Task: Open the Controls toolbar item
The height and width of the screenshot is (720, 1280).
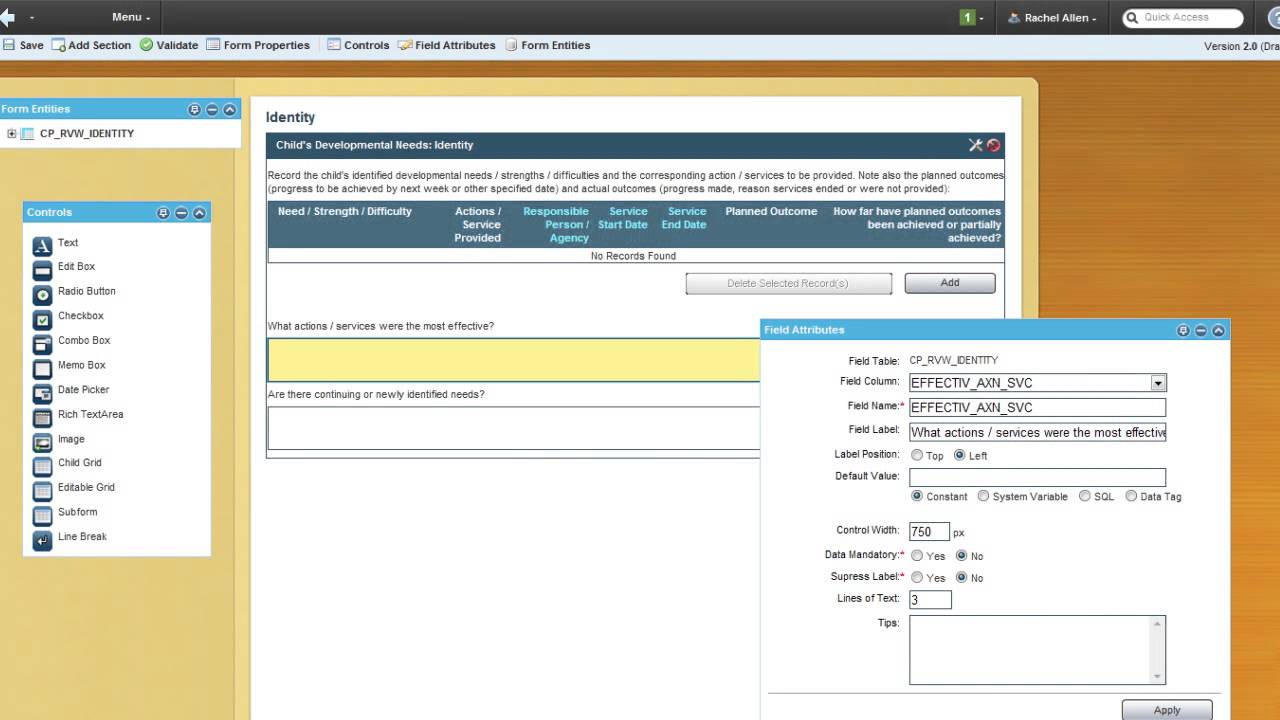Action: (358, 45)
